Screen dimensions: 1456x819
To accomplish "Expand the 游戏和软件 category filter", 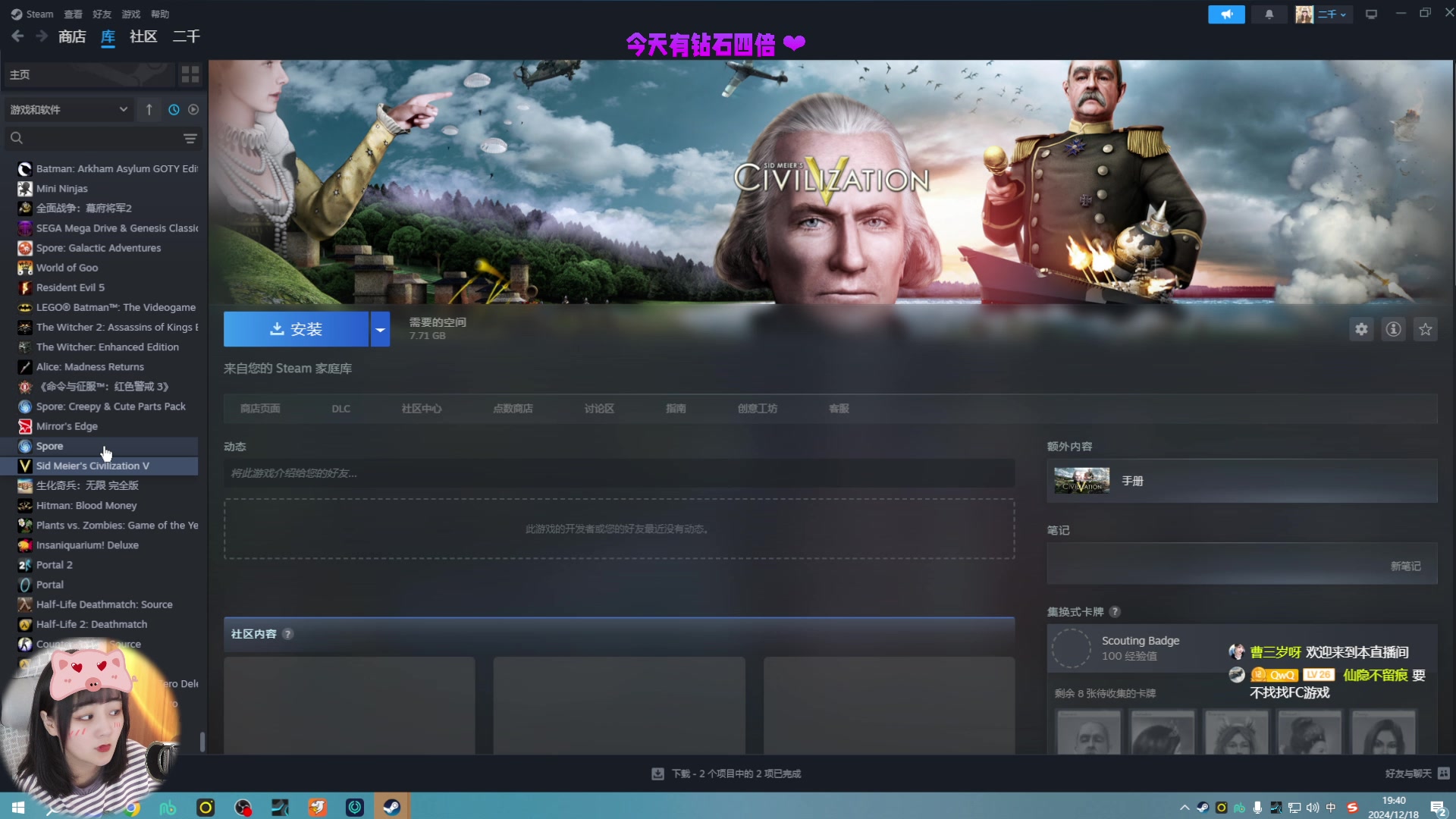I will pyautogui.click(x=122, y=109).
